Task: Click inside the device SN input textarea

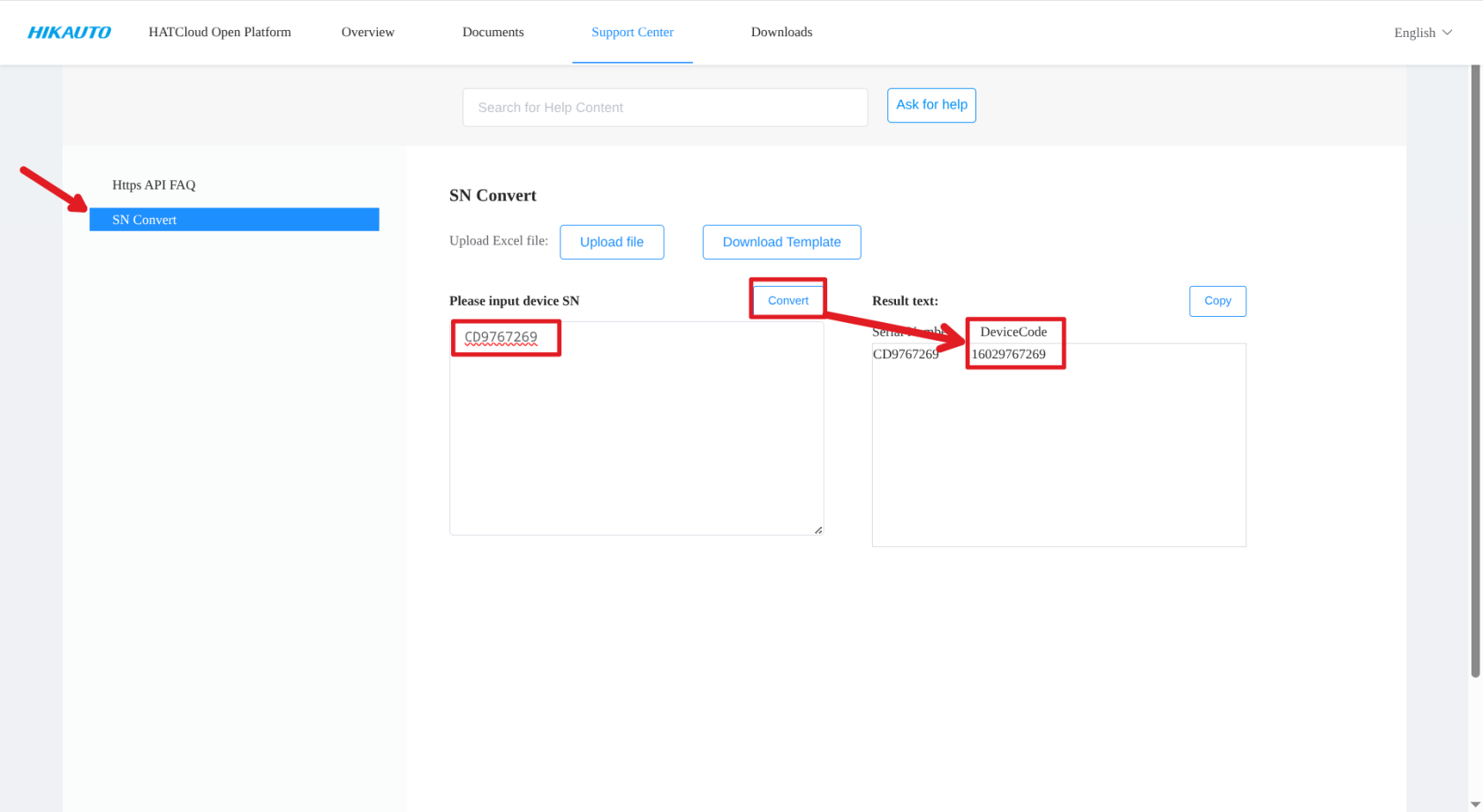Action: tap(636, 428)
